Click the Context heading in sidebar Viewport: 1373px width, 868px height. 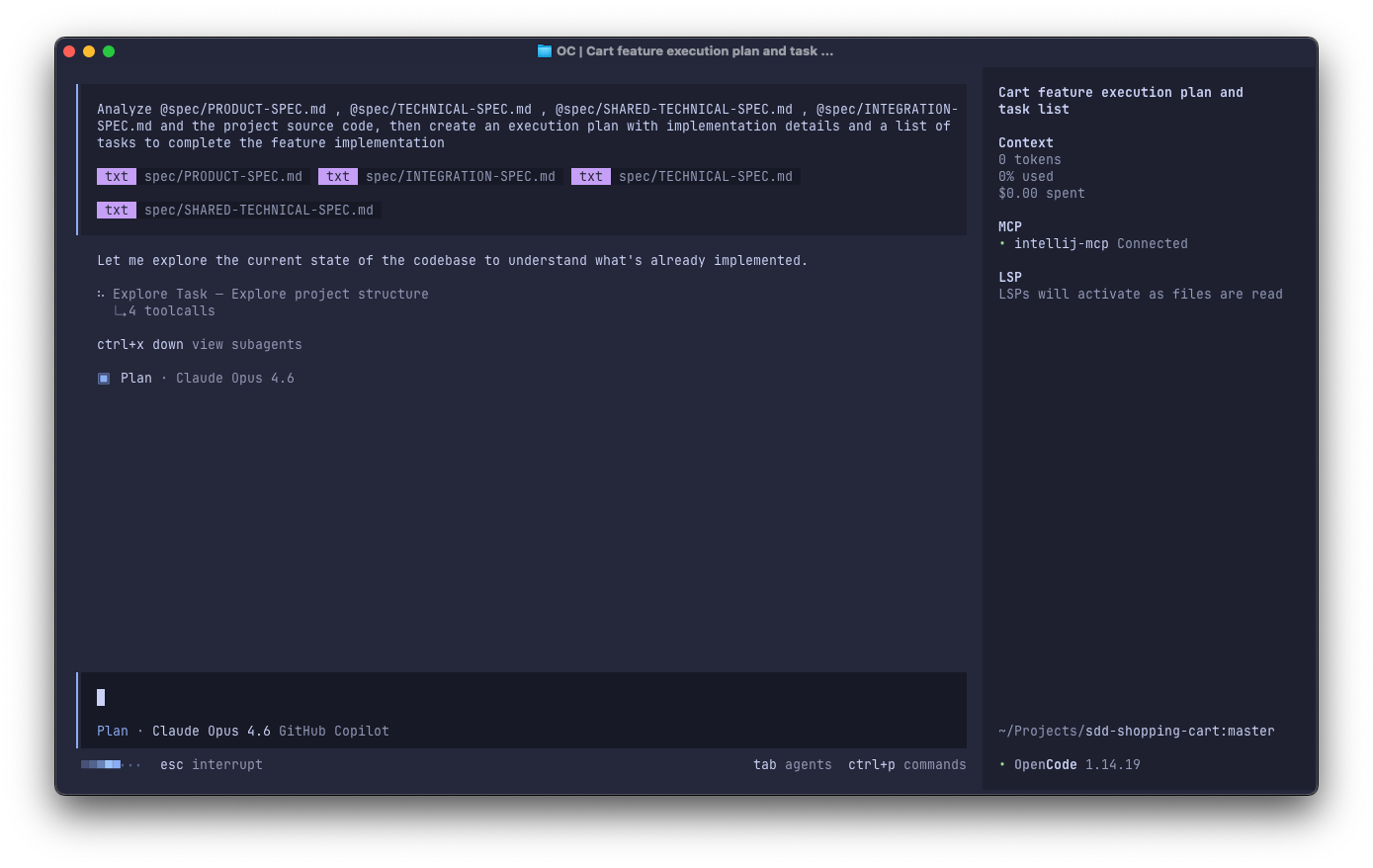pos(1026,143)
